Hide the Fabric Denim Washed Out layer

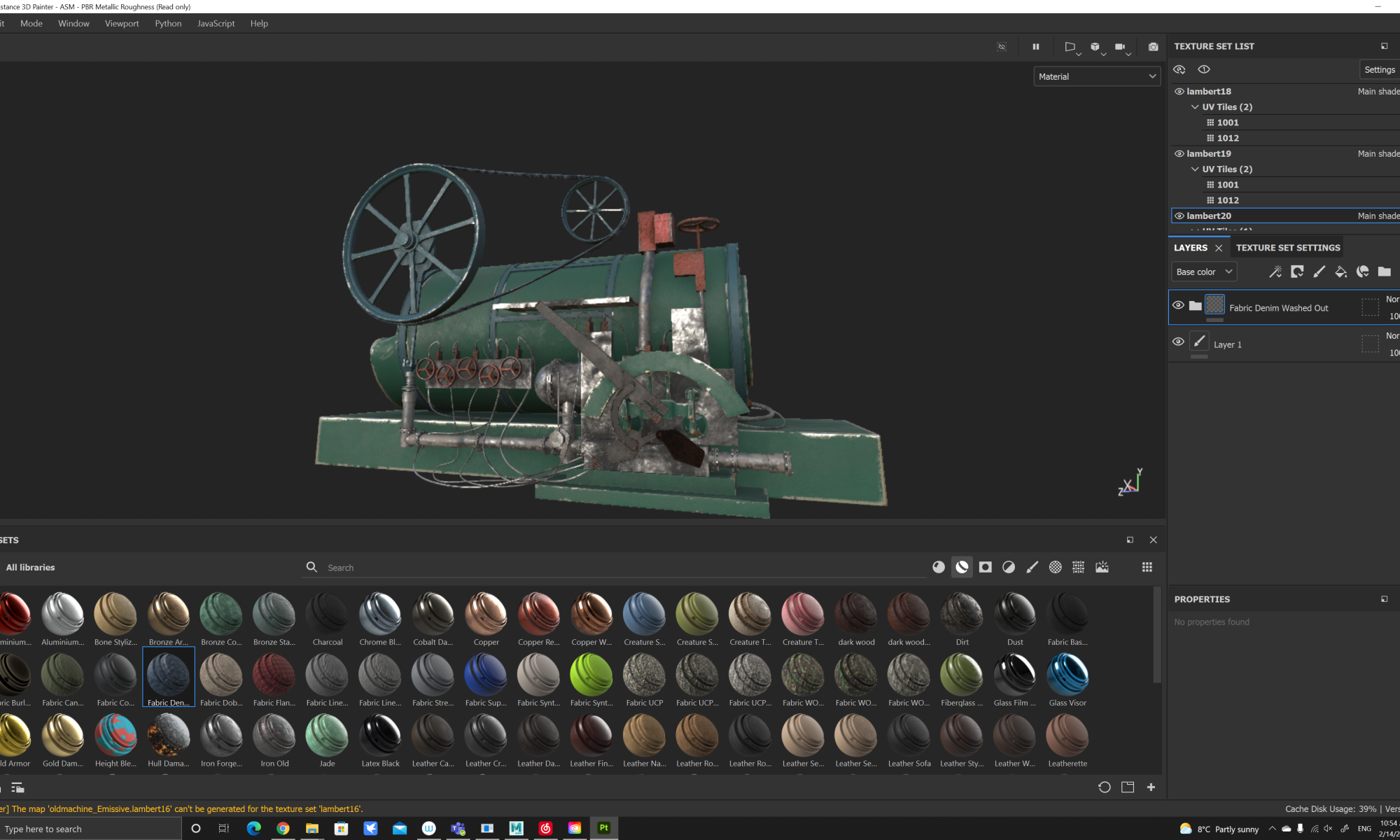1178,305
